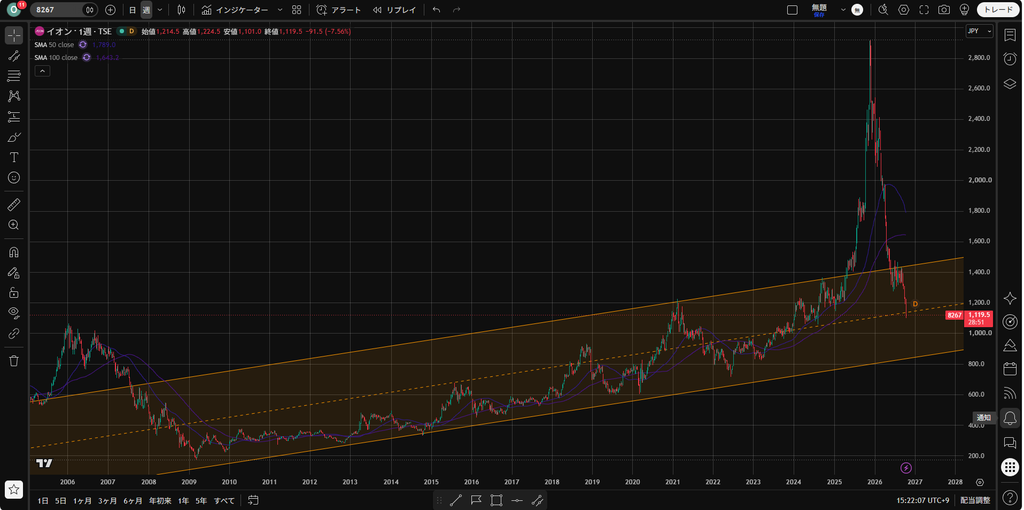Open the products grid menu icon
The height and width of the screenshot is (510, 1024).
pyautogui.click(x=1010, y=467)
